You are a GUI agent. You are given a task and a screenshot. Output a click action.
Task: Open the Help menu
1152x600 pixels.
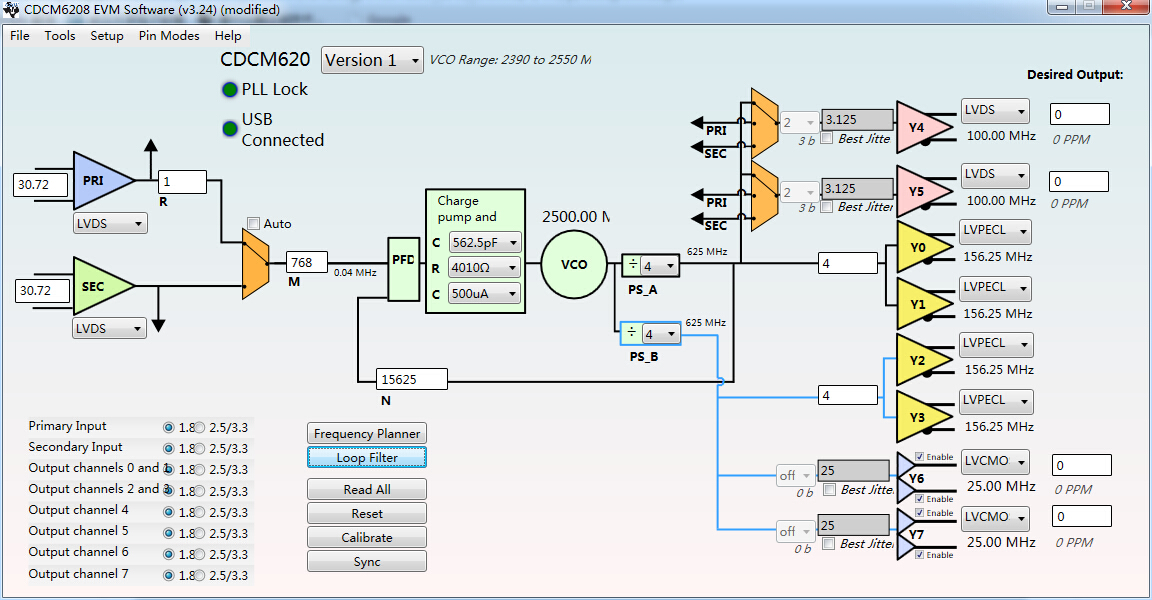(x=228, y=35)
